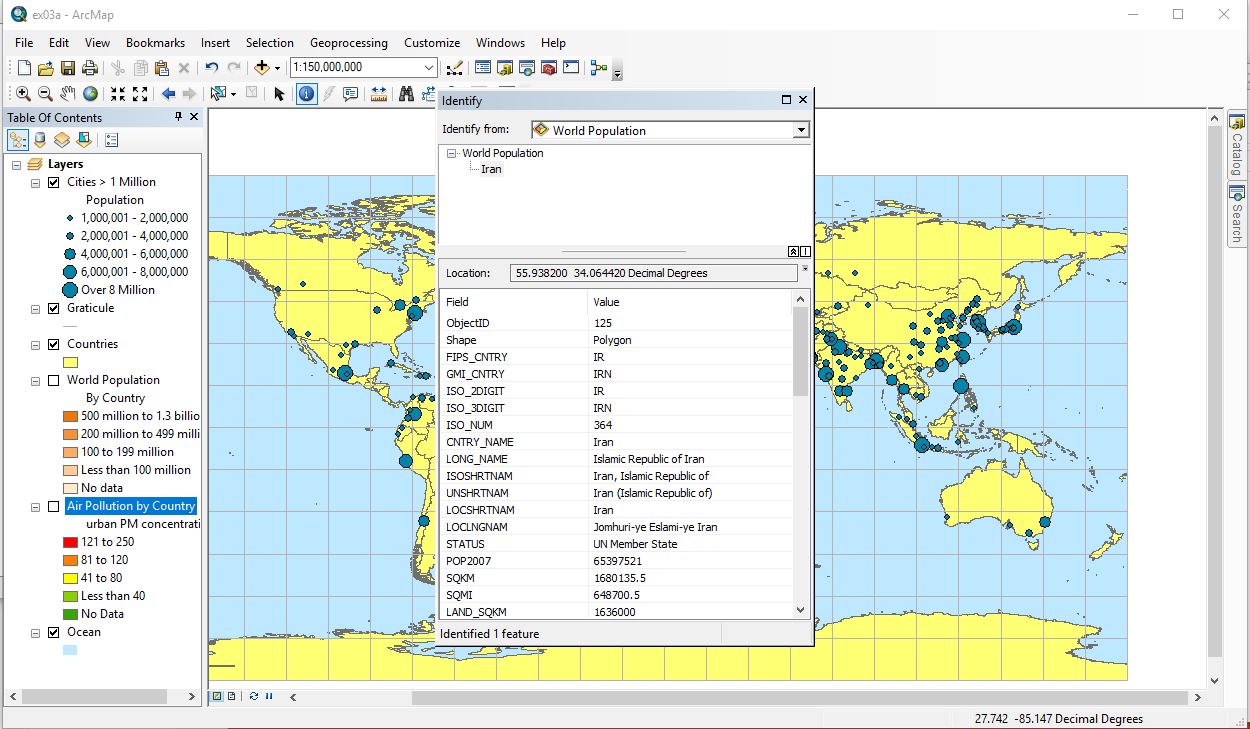The height and width of the screenshot is (729, 1250).
Task: Open the Table Of Contents window icon
Action: pos(483,68)
